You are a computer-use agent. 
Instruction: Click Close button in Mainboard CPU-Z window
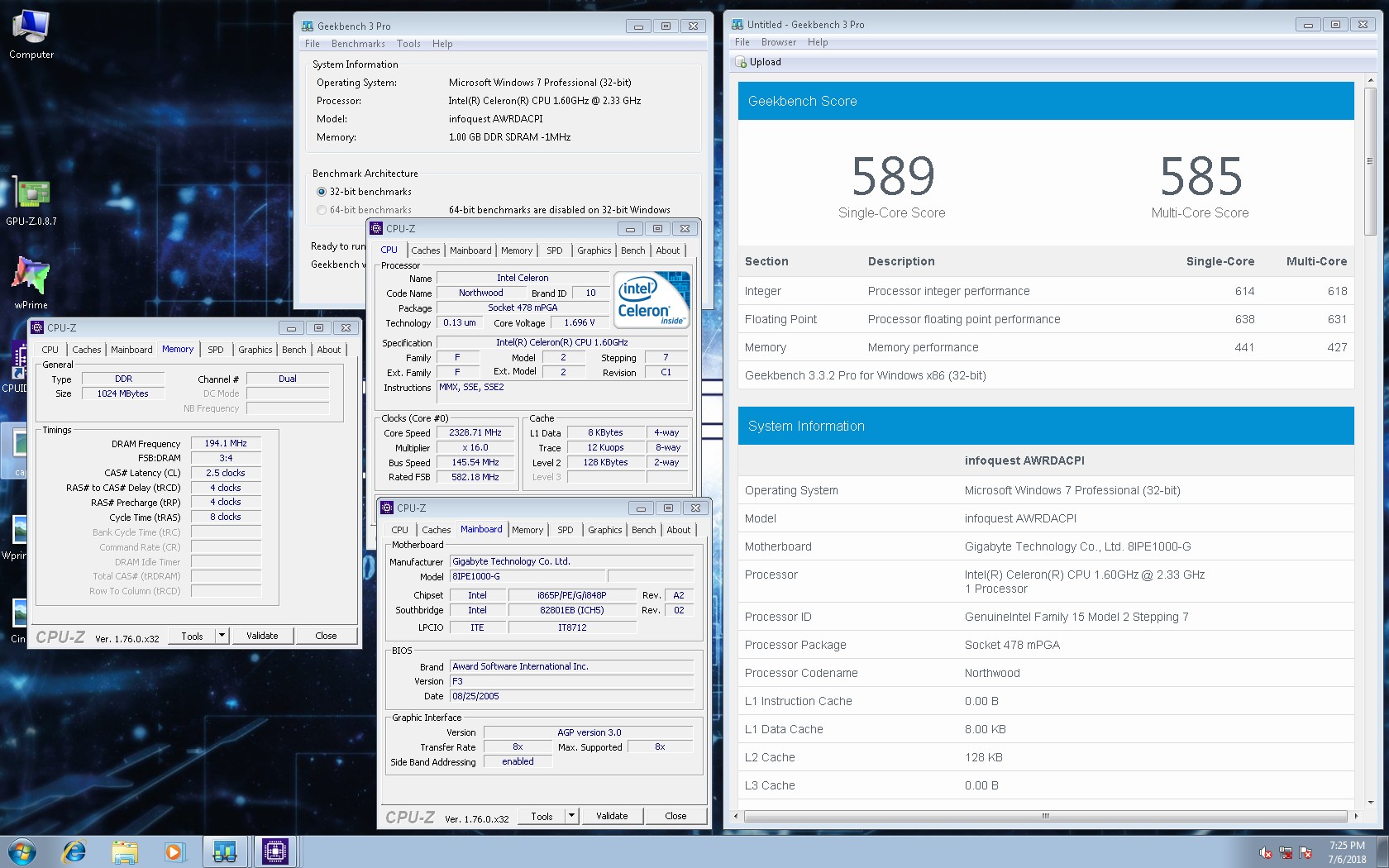pyautogui.click(x=675, y=816)
